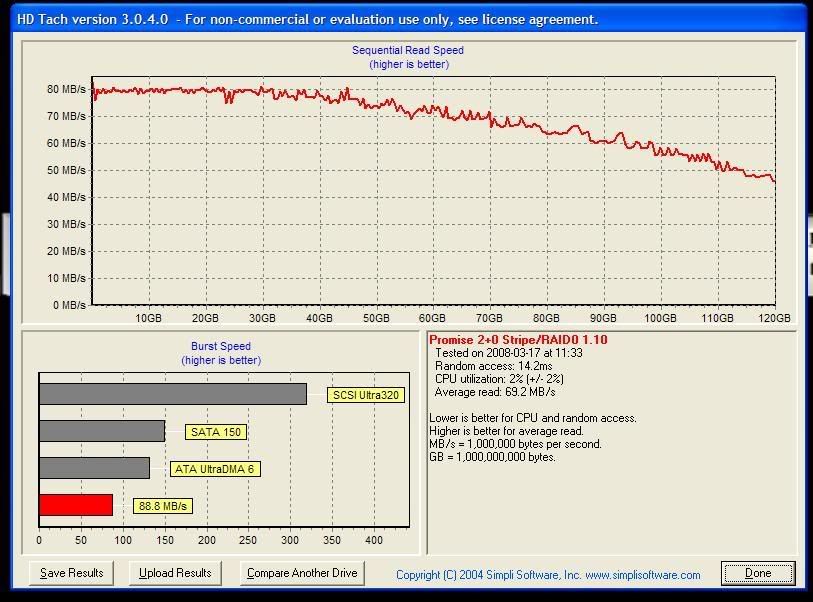Click the 10GB axis label
This screenshot has width=813, height=602.
click(x=148, y=318)
